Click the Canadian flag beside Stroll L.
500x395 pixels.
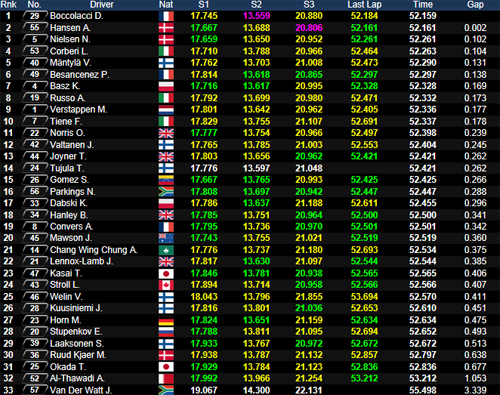click(x=166, y=285)
